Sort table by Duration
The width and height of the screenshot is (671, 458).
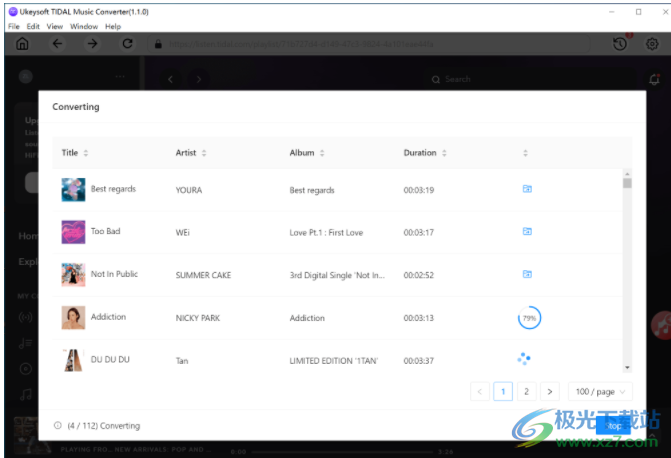tap(444, 153)
